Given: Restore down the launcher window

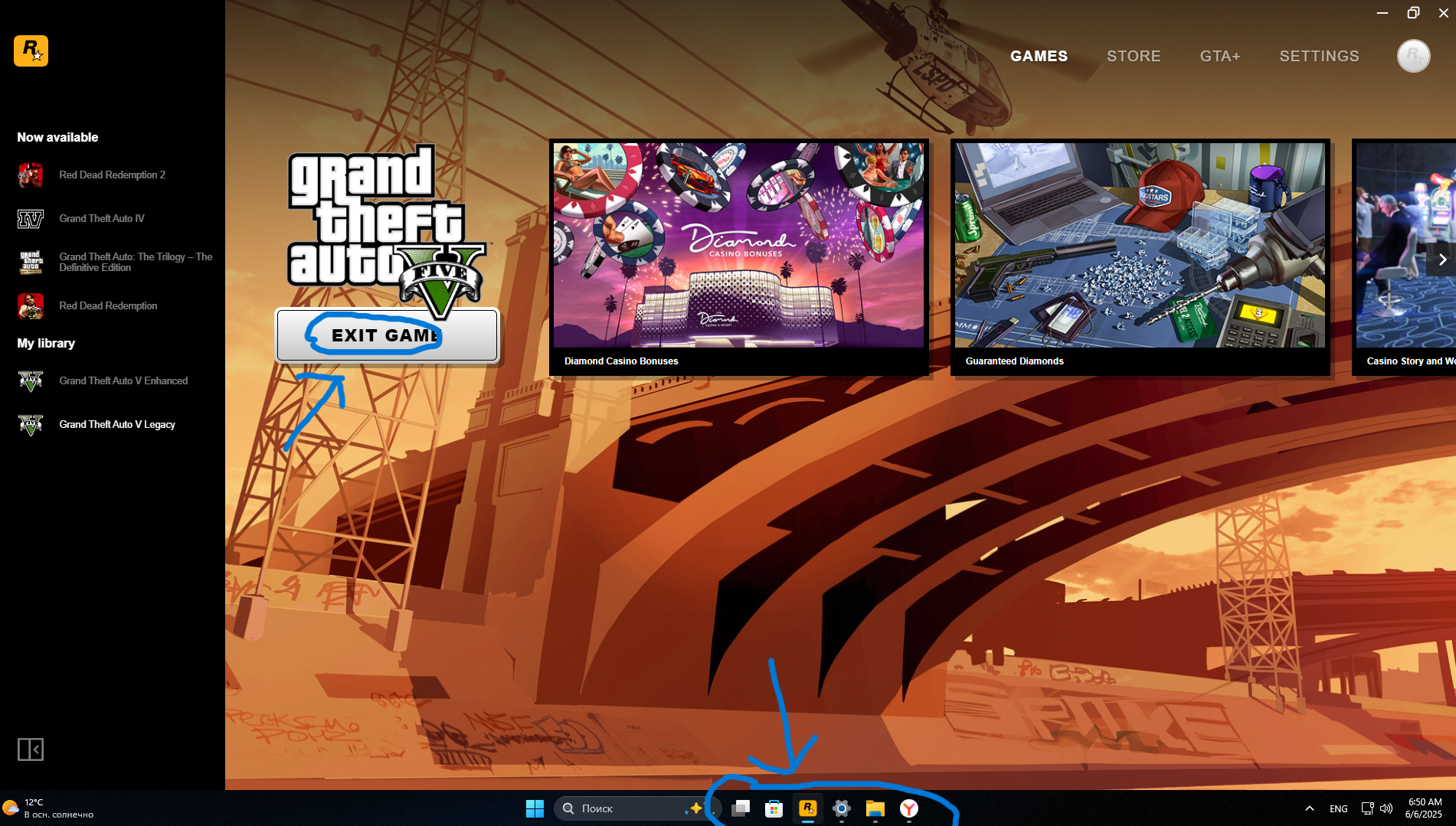Looking at the screenshot, I should point(1413,13).
